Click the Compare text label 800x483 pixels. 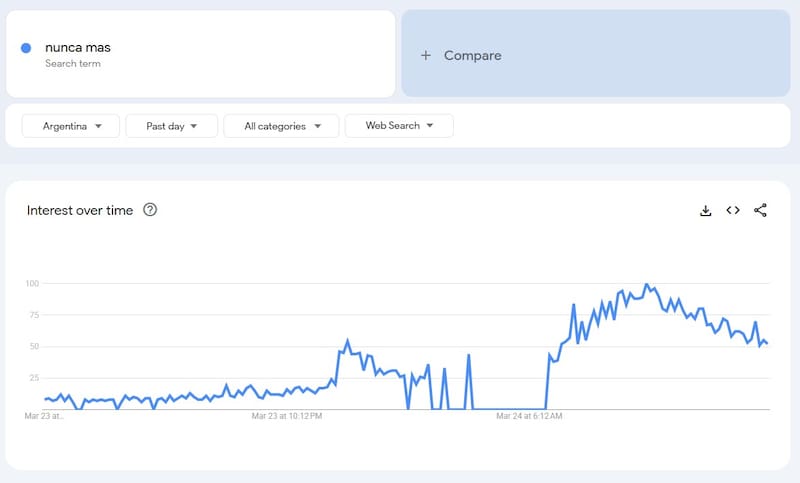(x=472, y=55)
